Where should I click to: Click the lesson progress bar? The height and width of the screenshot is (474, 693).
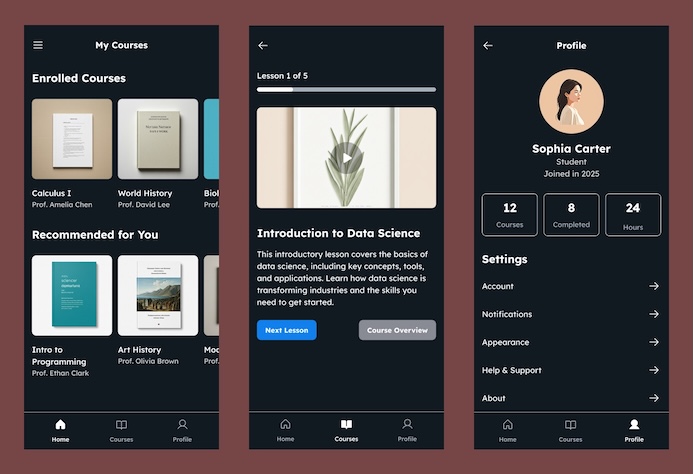point(346,89)
